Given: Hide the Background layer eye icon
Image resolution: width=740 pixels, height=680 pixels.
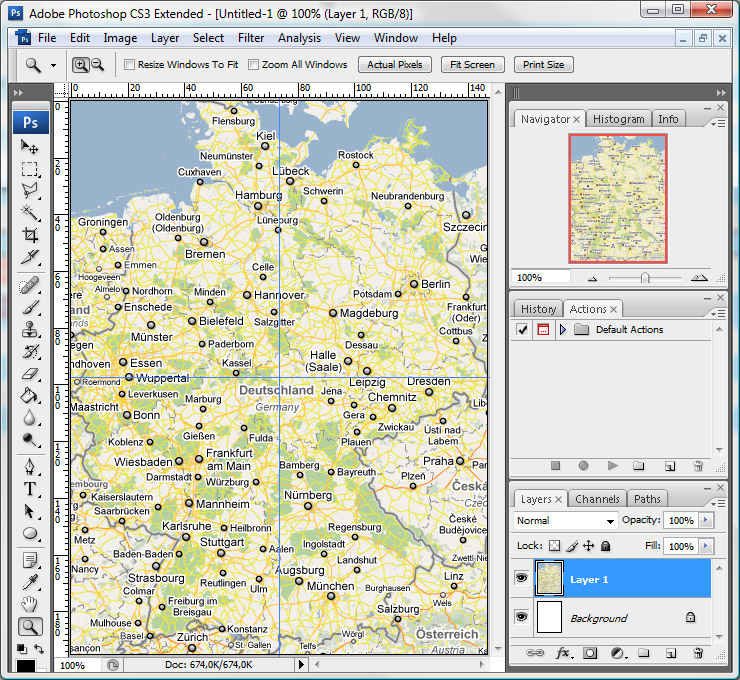Looking at the screenshot, I should pos(521,616).
